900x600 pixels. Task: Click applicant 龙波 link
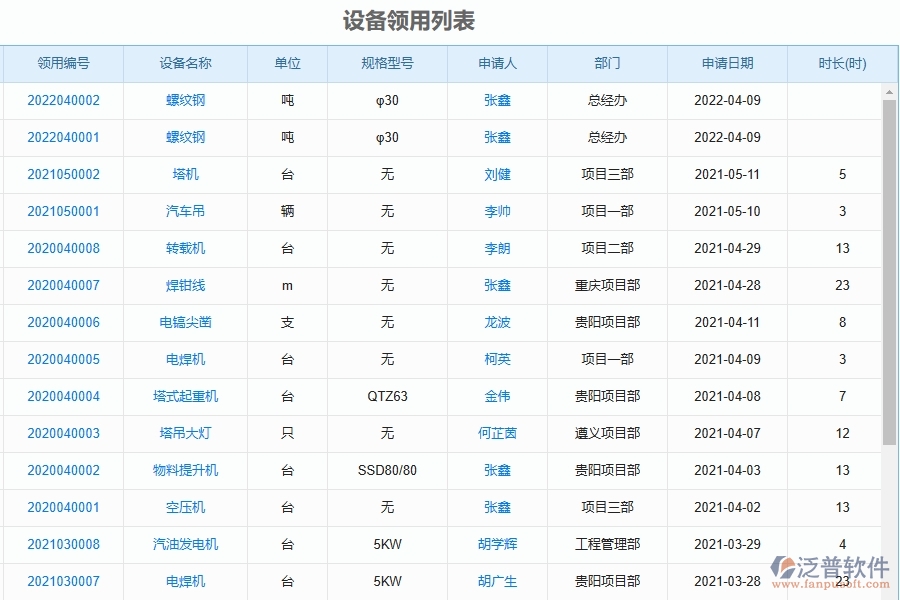(496, 322)
